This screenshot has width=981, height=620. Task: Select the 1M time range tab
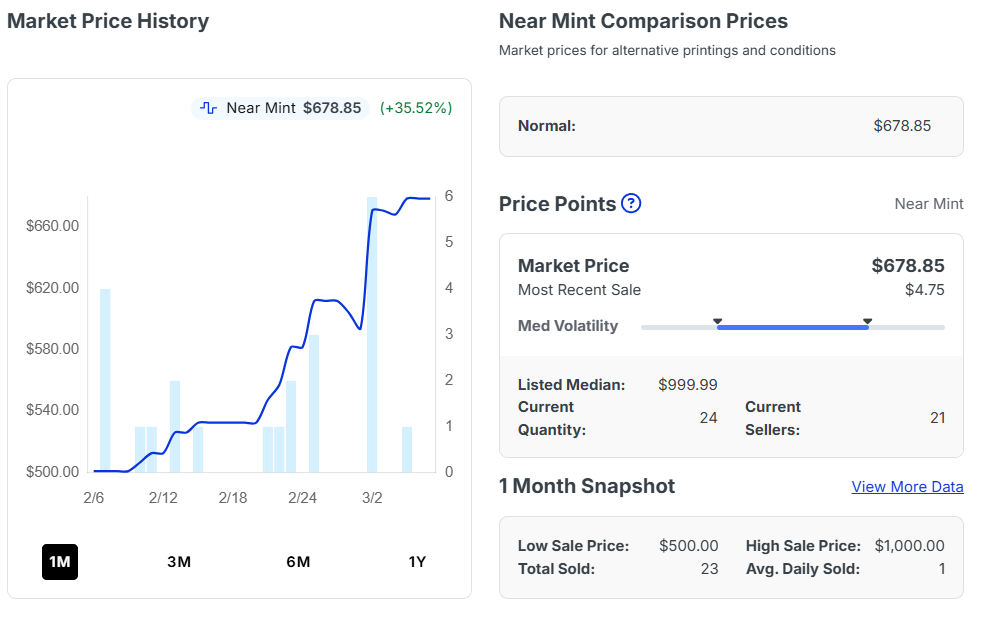click(x=60, y=562)
